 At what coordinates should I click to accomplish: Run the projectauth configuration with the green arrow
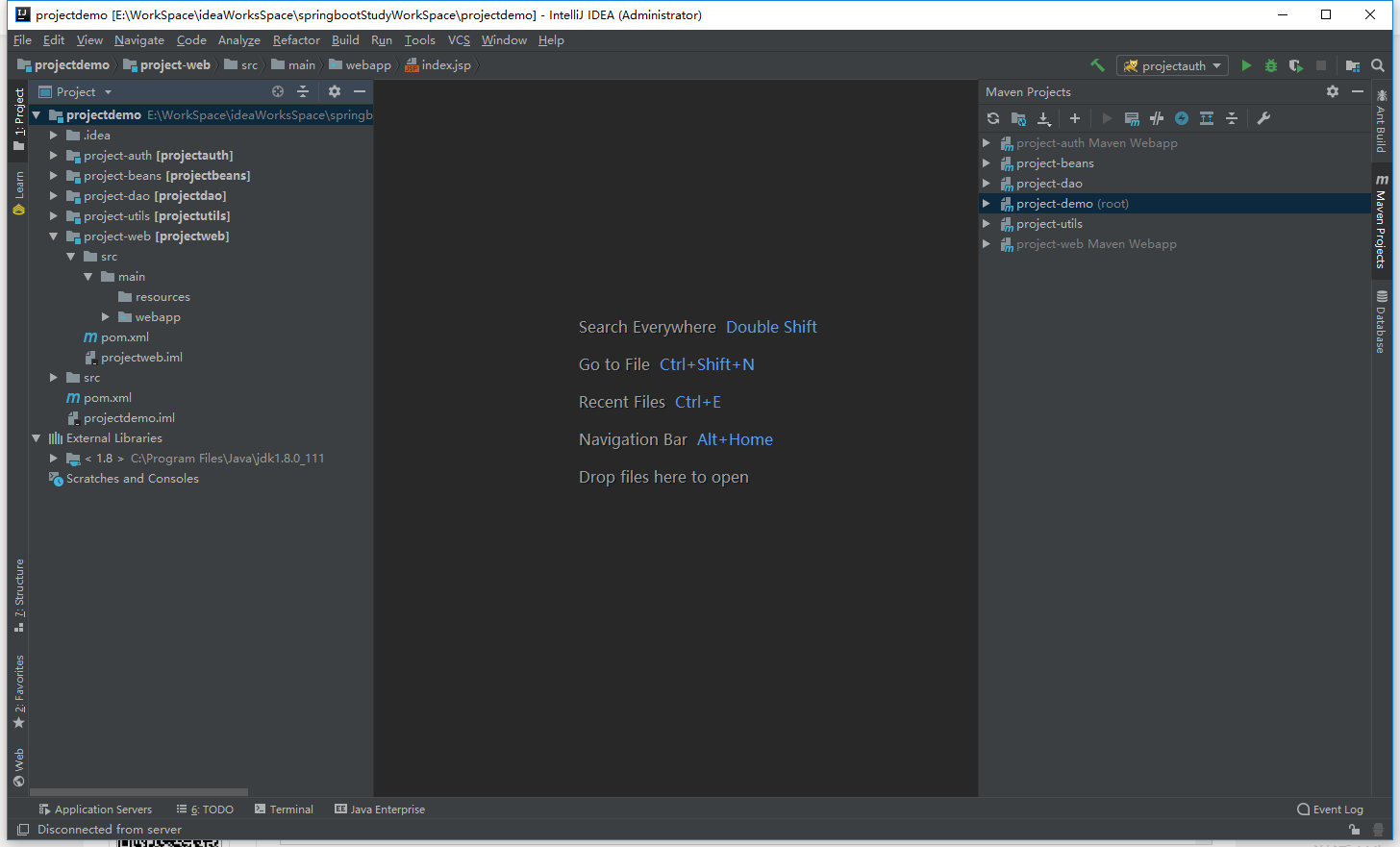[1246, 65]
